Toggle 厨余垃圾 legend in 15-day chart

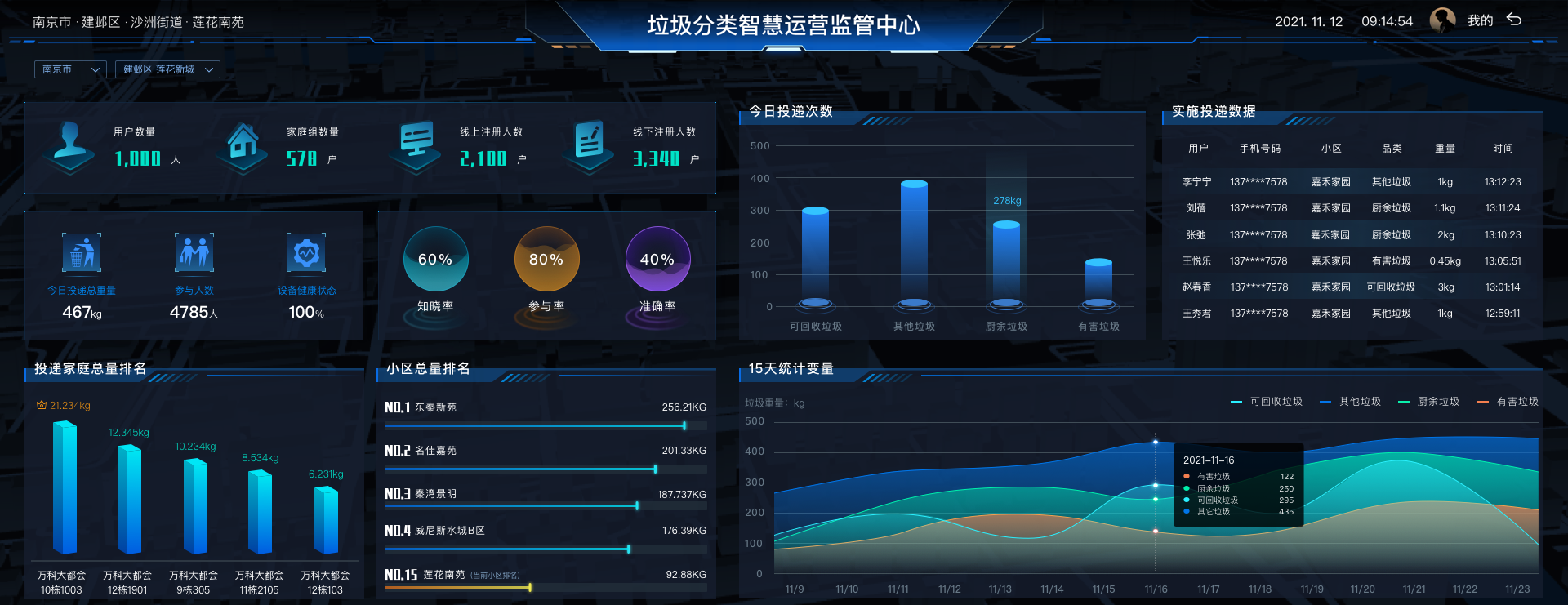(1429, 402)
